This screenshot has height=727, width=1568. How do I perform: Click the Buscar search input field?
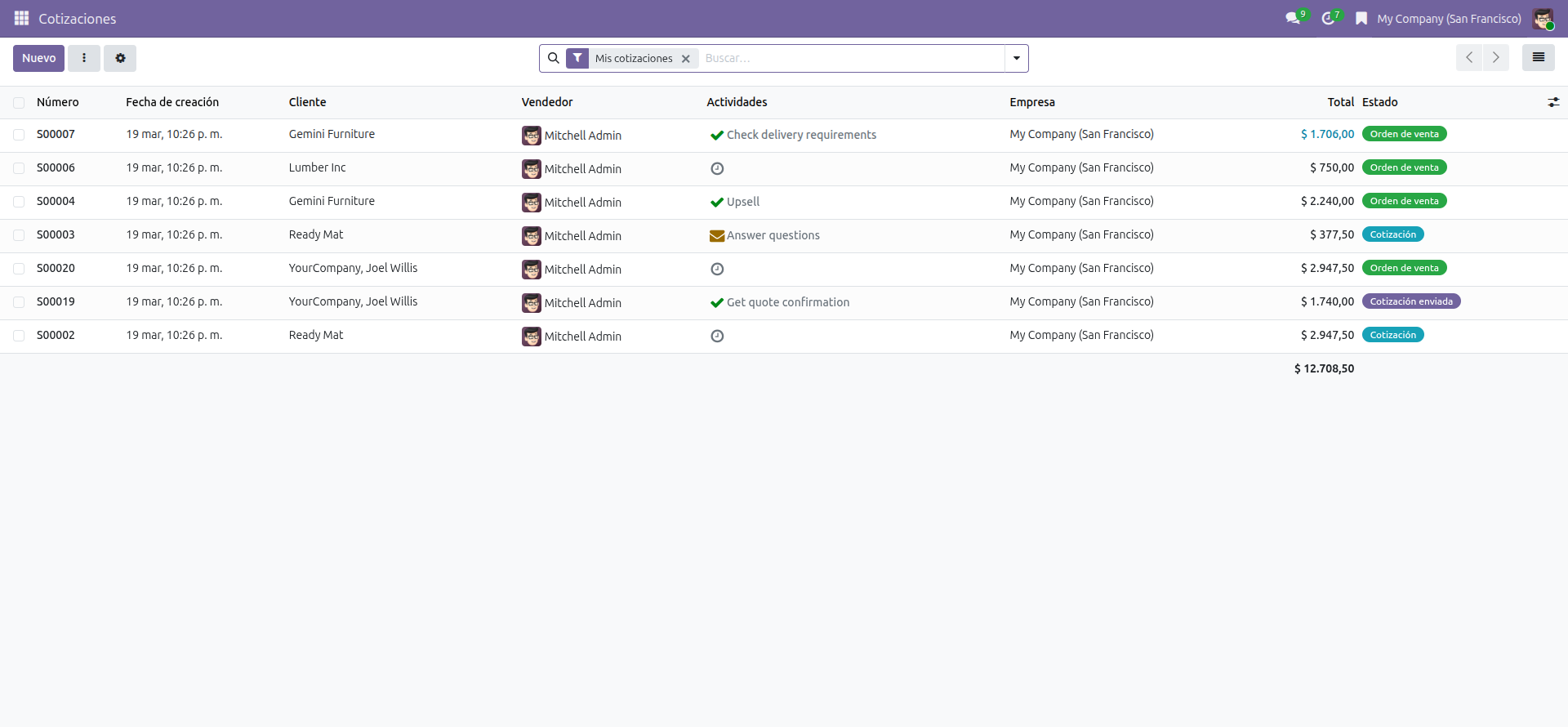pos(849,58)
